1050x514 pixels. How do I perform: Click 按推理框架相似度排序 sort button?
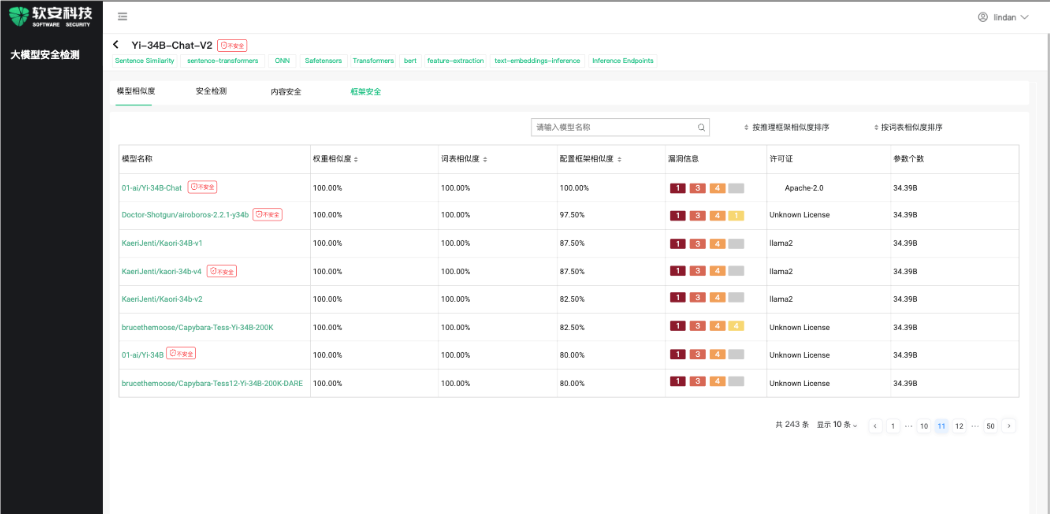(x=786, y=127)
